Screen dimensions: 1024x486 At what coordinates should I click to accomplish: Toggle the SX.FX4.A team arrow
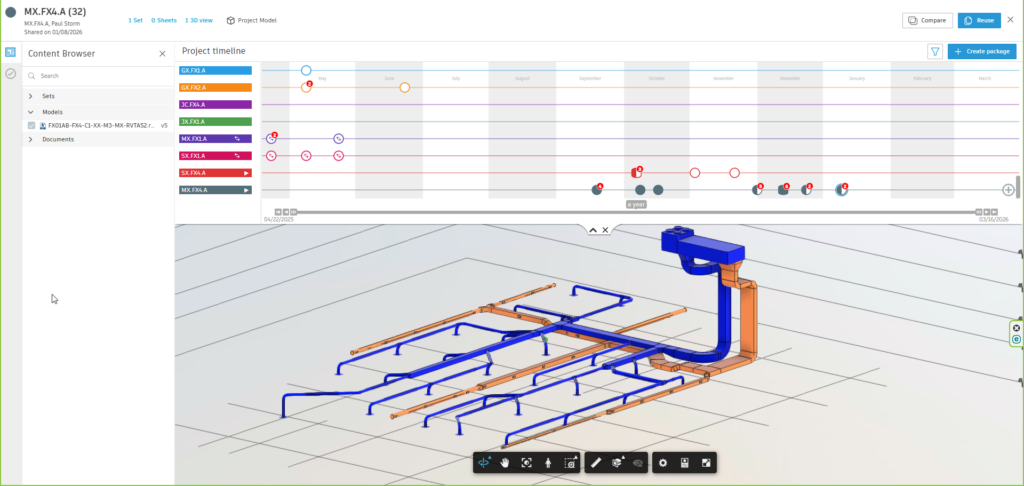246,173
